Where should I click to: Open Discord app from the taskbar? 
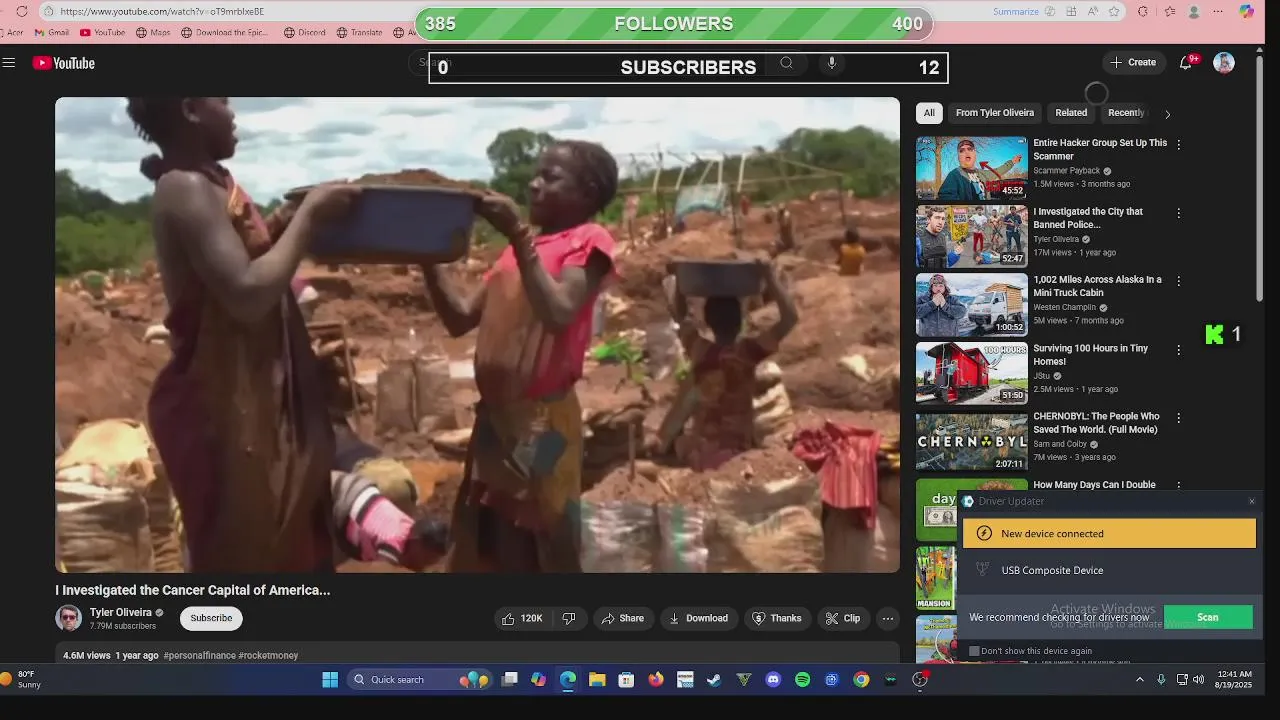point(773,680)
